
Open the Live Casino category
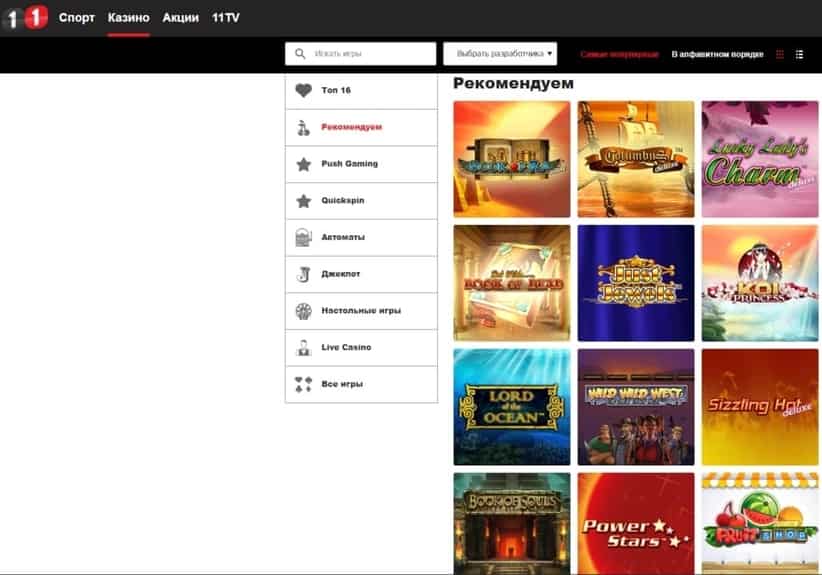click(x=361, y=348)
